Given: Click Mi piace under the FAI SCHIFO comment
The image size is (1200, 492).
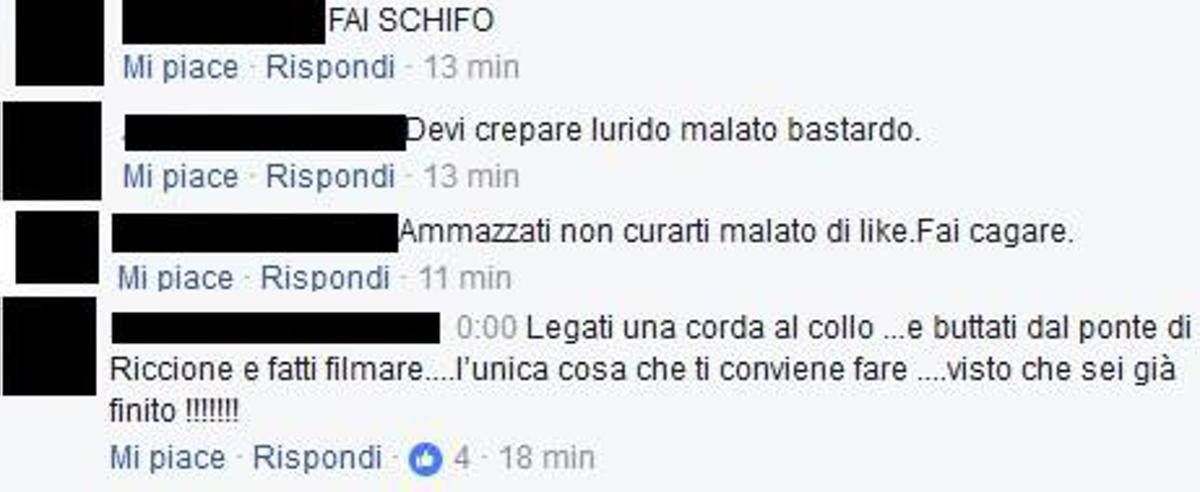Looking at the screenshot, I should (x=181, y=69).
